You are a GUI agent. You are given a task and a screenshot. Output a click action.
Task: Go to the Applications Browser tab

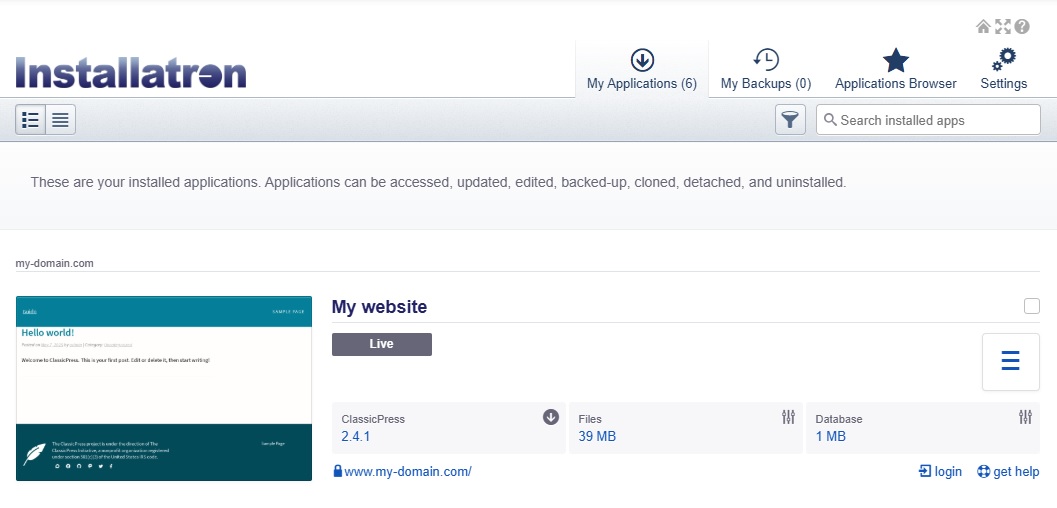click(895, 70)
